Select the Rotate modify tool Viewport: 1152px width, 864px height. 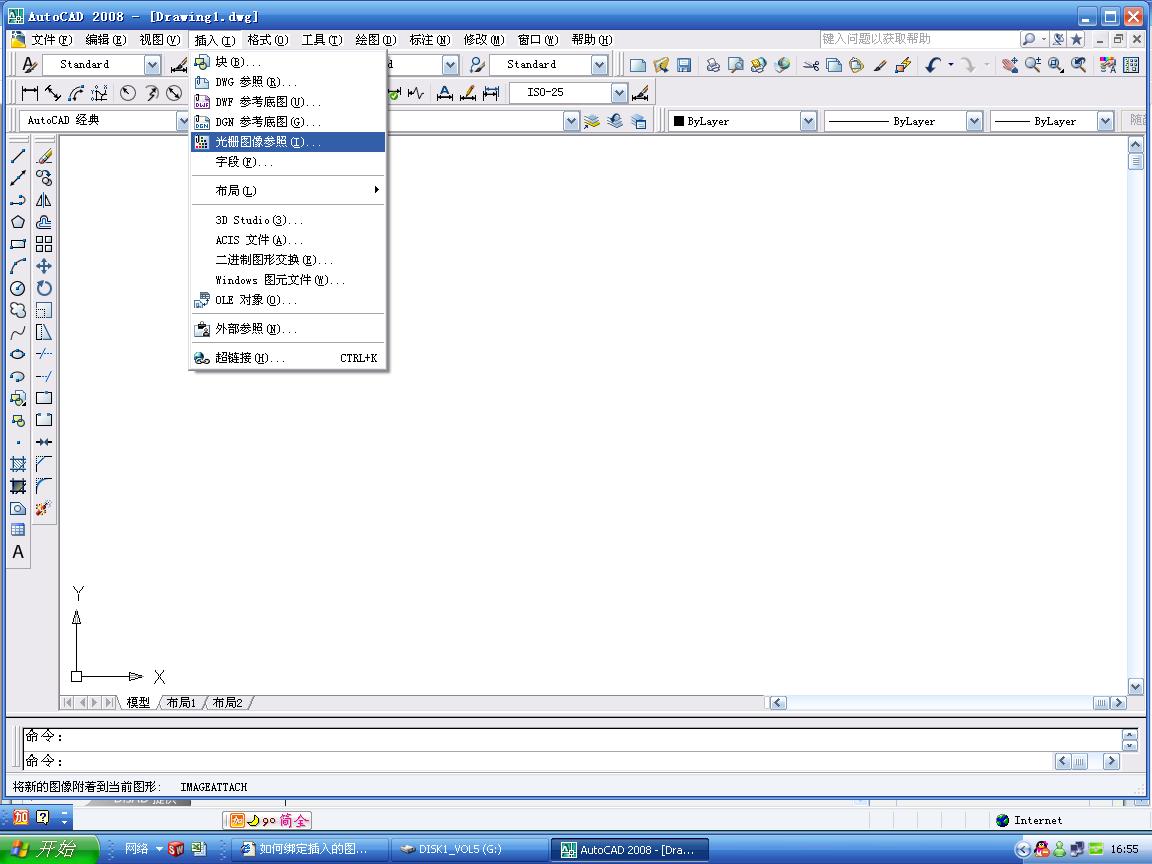[44, 288]
